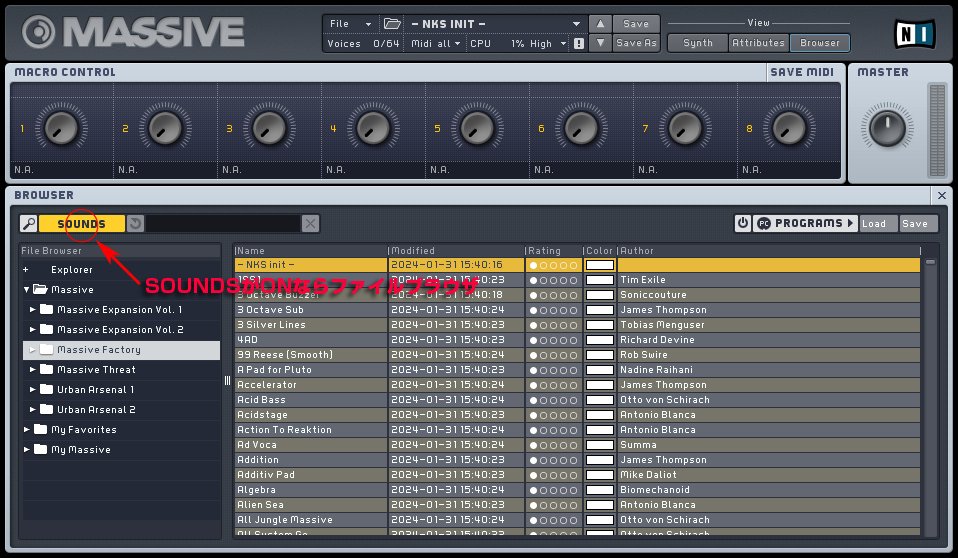This screenshot has height=558, width=958.
Task: Click the refresh icon next to SOUNDS
Action: point(135,224)
